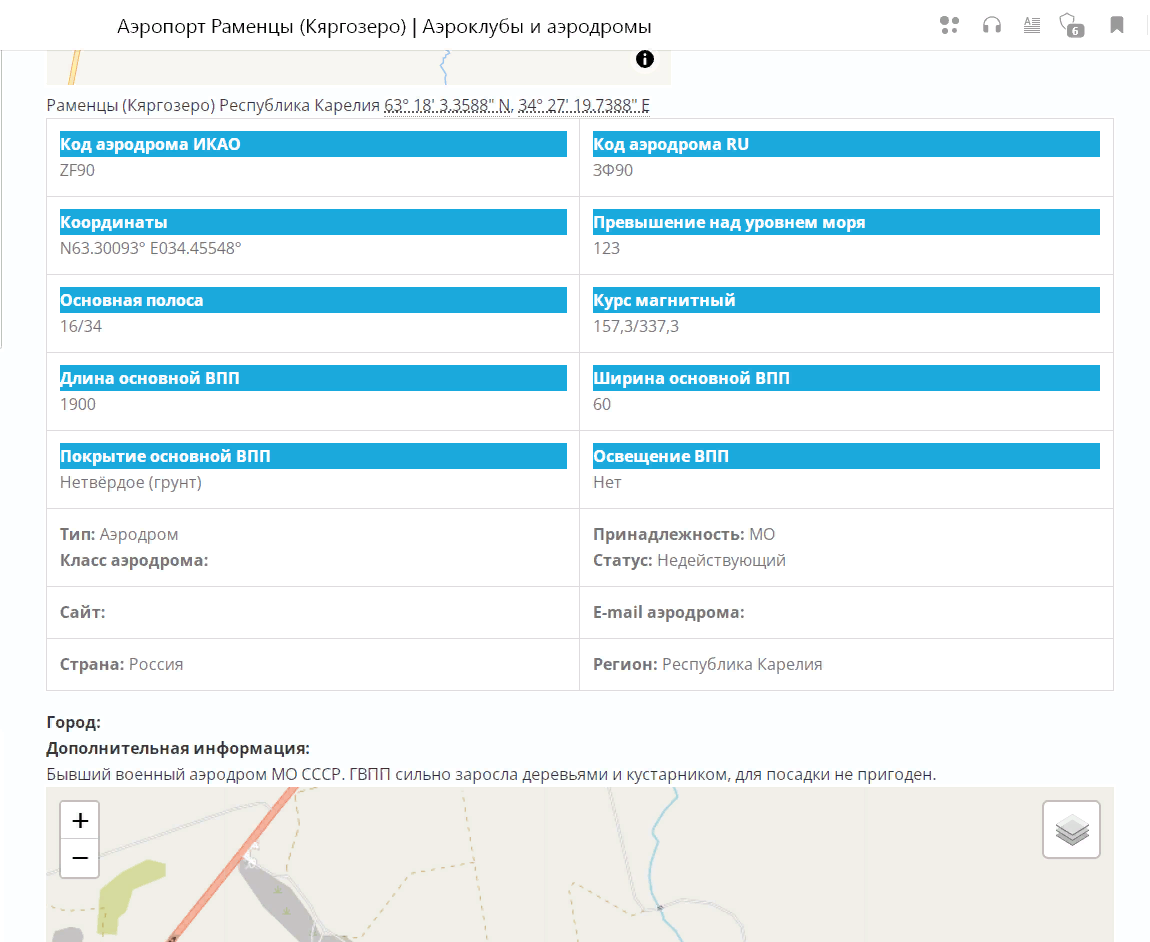Click the coordinates value N63.30093° E034.45548°

(x=151, y=248)
